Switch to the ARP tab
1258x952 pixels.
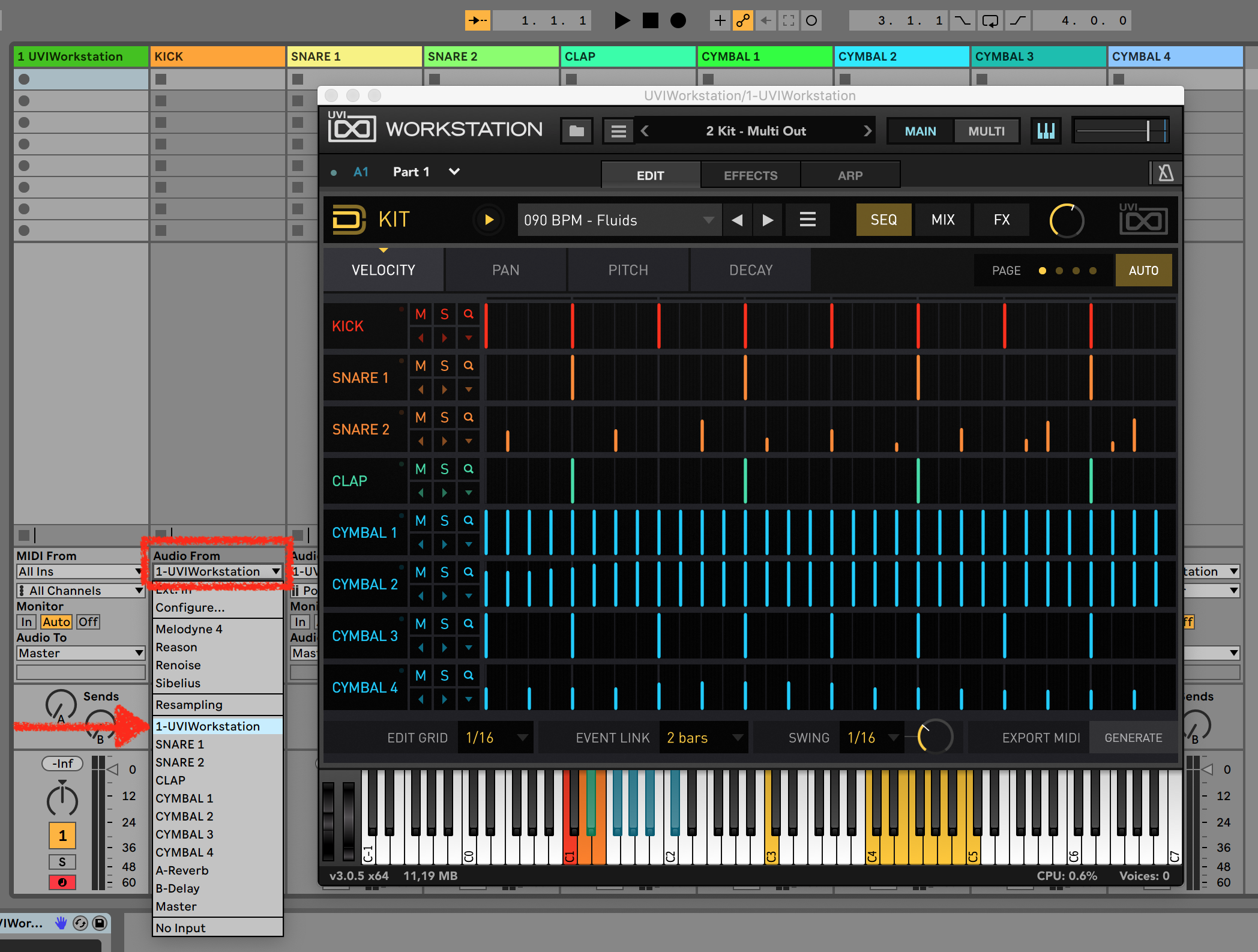pyautogui.click(x=850, y=175)
